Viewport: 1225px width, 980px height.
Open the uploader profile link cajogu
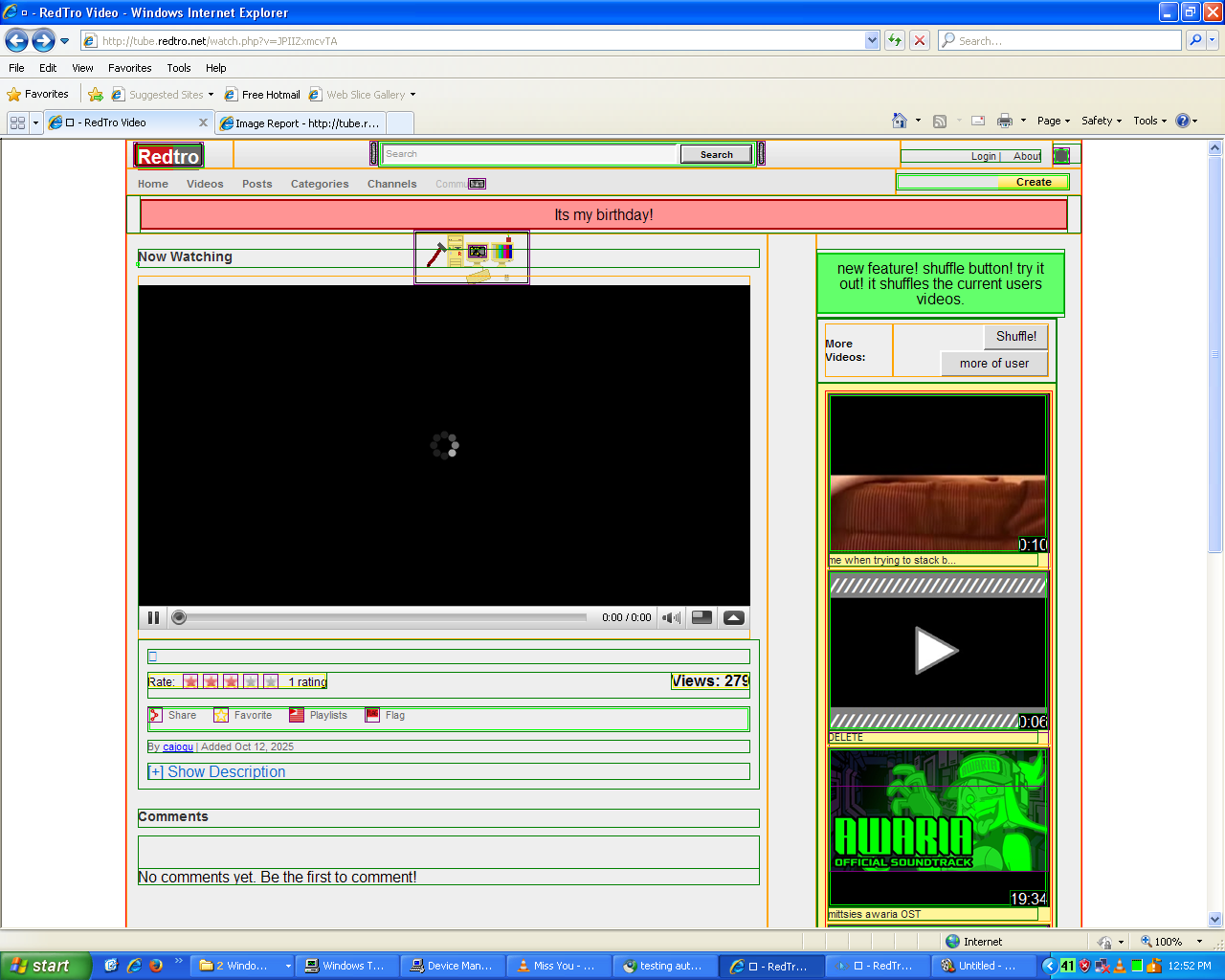click(178, 746)
